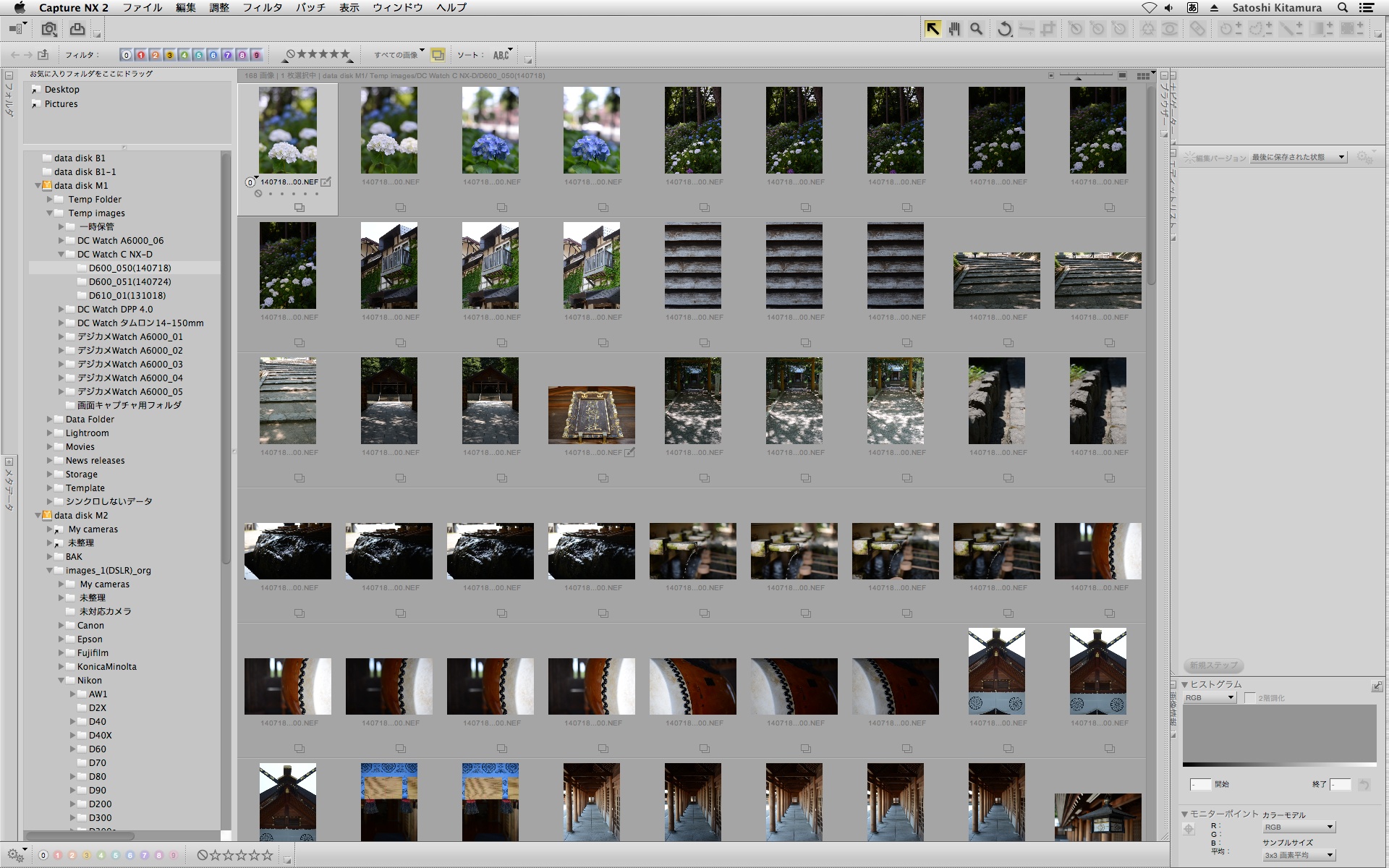
Task: Click the Rotate tool icon
Action: tap(1004, 29)
